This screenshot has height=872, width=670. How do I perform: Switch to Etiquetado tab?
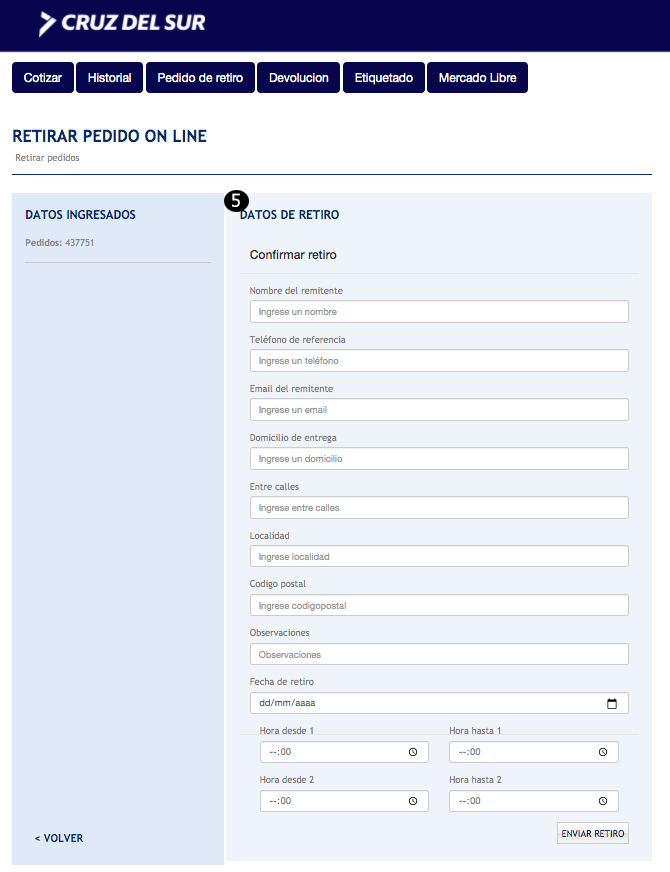[x=384, y=78]
